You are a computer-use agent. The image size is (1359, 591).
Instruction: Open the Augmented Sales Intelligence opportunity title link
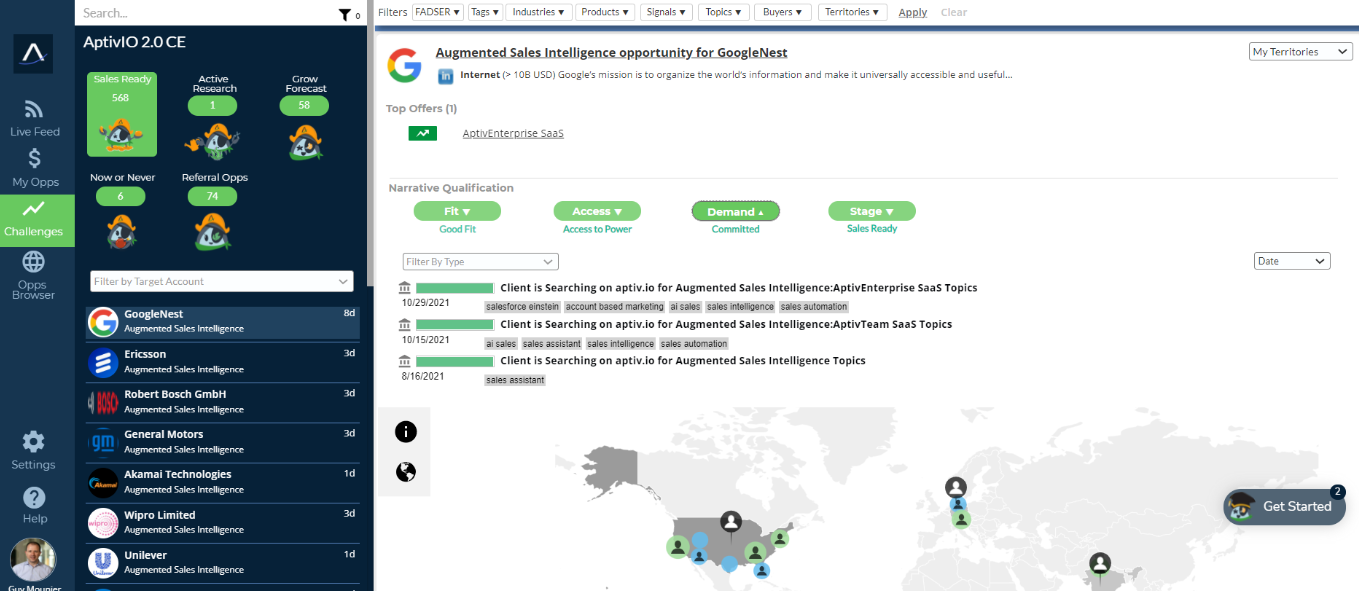click(x=612, y=52)
